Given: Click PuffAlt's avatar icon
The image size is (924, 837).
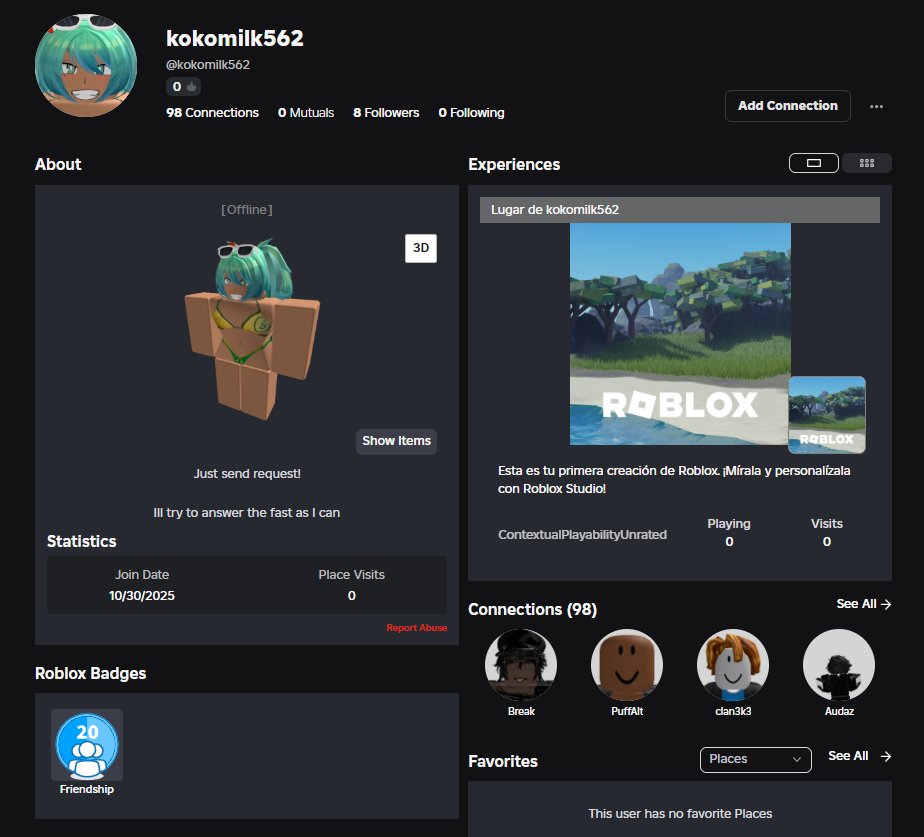Looking at the screenshot, I should [627, 663].
